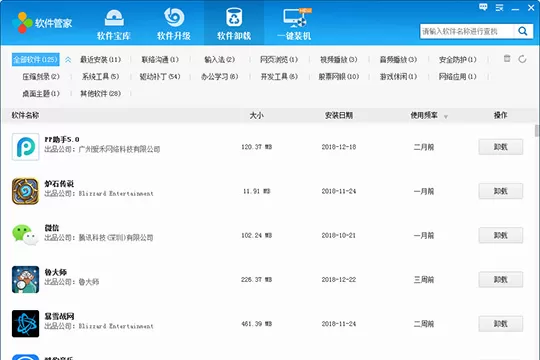This screenshot has height=360, width=540.
Task: Click 卸载 button for 微信
Action: 500,235
